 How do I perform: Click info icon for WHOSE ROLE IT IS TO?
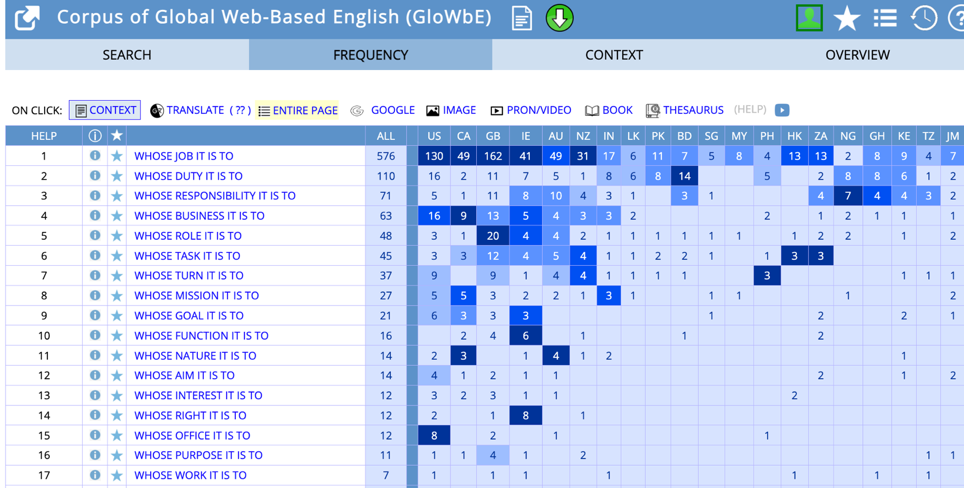pos(95,235)
